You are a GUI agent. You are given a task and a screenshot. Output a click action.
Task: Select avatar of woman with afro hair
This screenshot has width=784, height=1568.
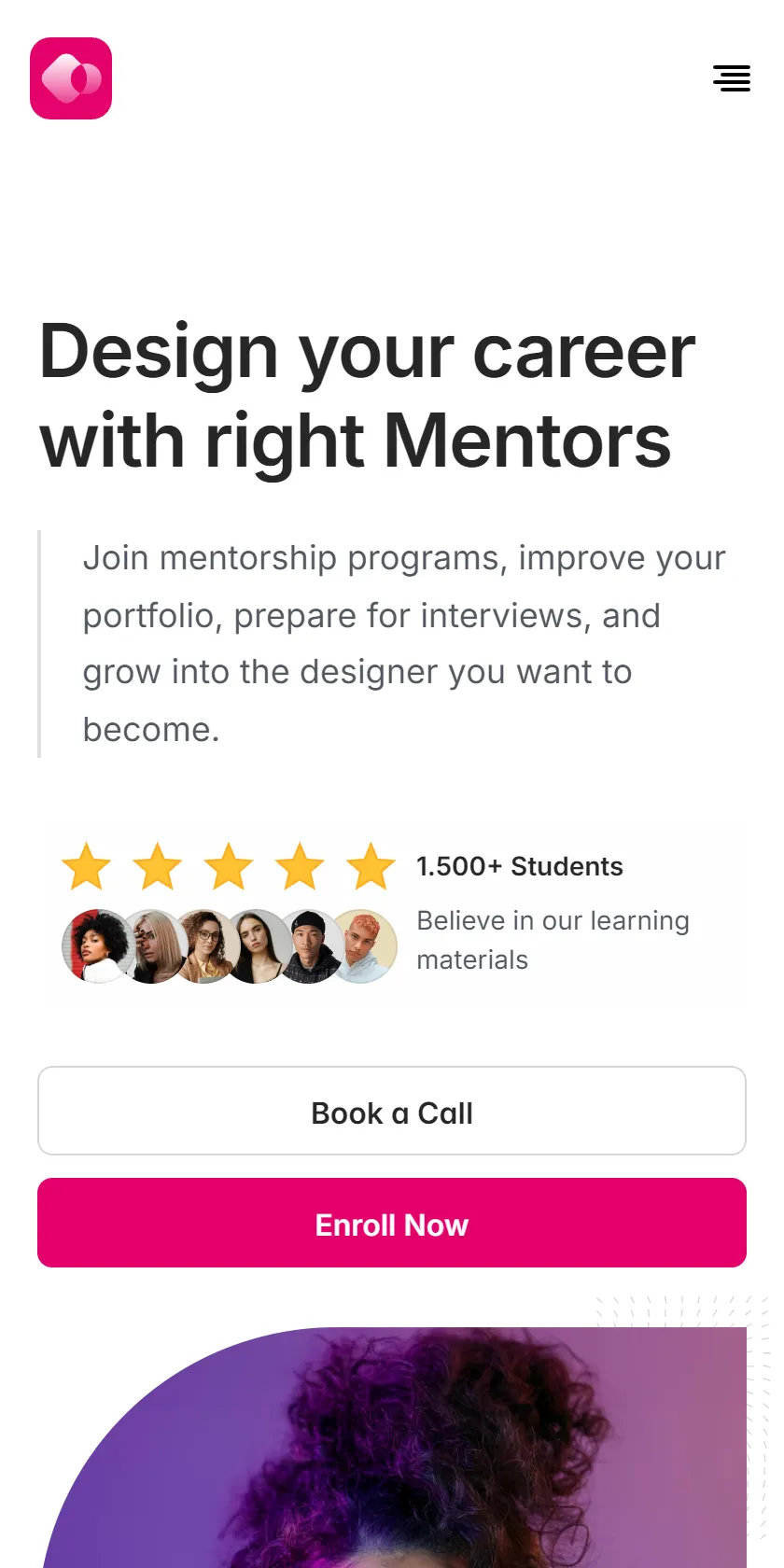[x=96, y=946]
